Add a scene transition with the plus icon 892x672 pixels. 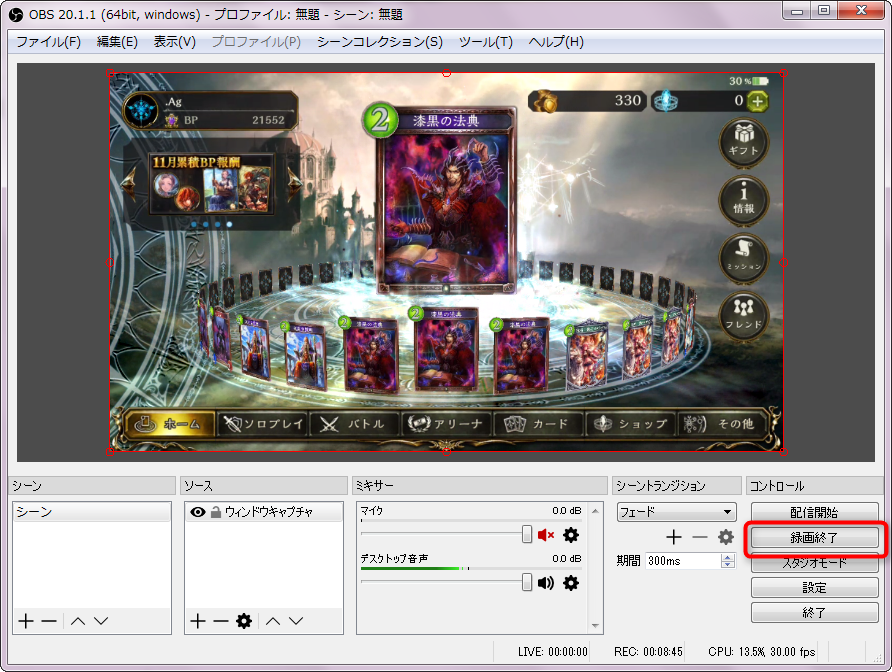pyautogui.click(x=674, y=537)
